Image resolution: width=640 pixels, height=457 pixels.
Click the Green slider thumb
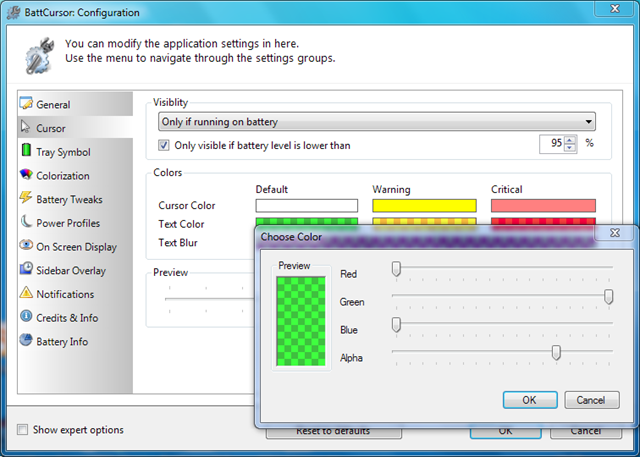(x=608, y=297)
